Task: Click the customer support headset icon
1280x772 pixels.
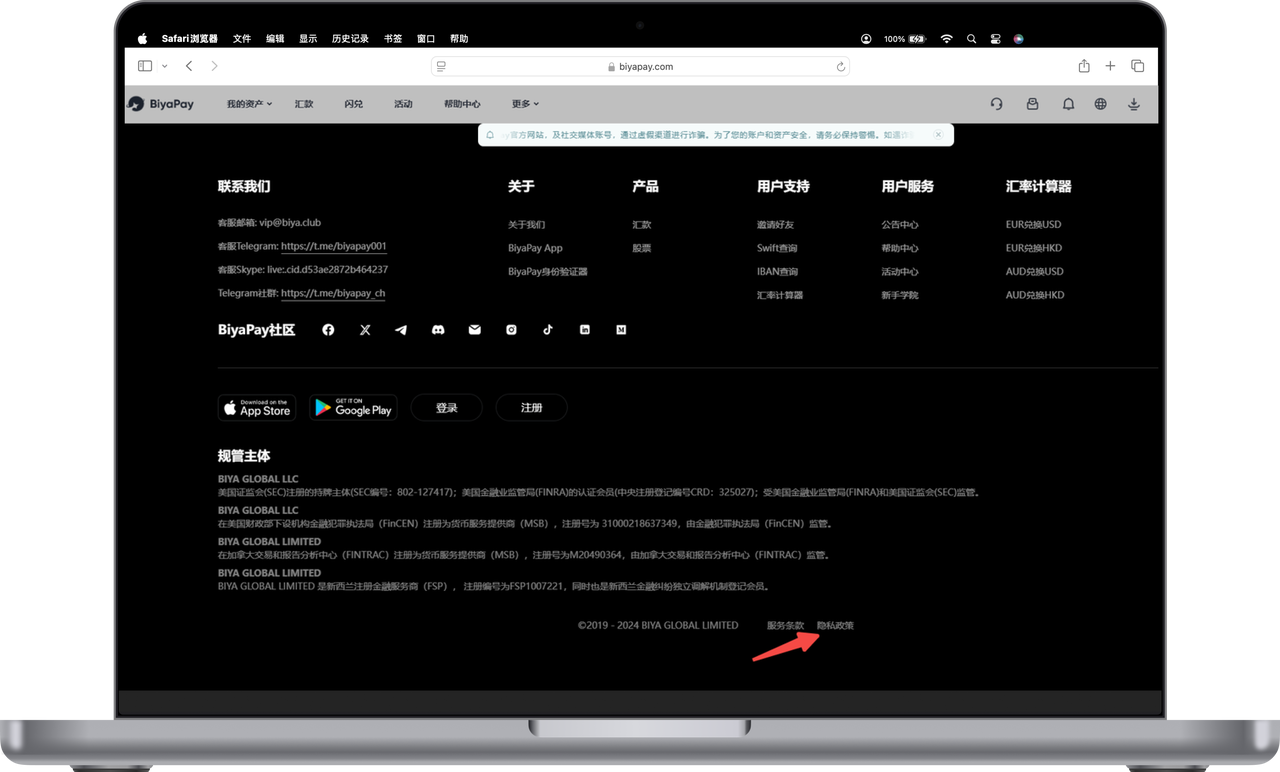Action: (x=997, y=104)
